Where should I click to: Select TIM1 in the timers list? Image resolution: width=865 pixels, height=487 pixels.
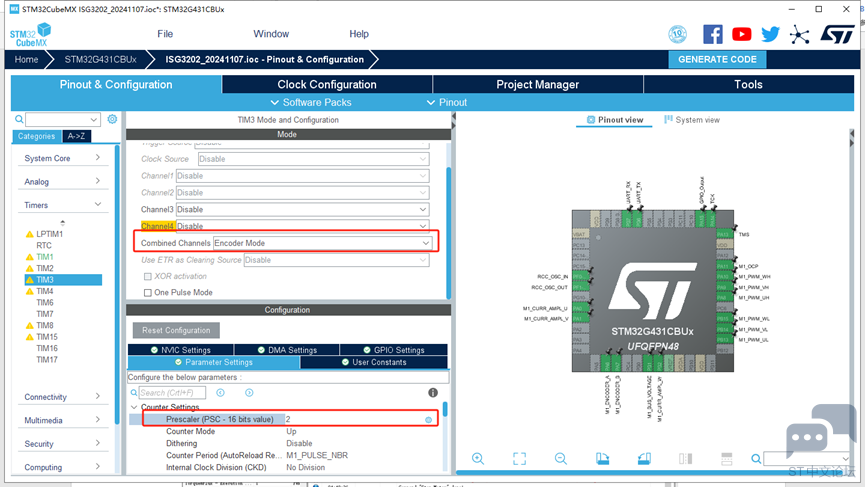click(x=45, y=257)
